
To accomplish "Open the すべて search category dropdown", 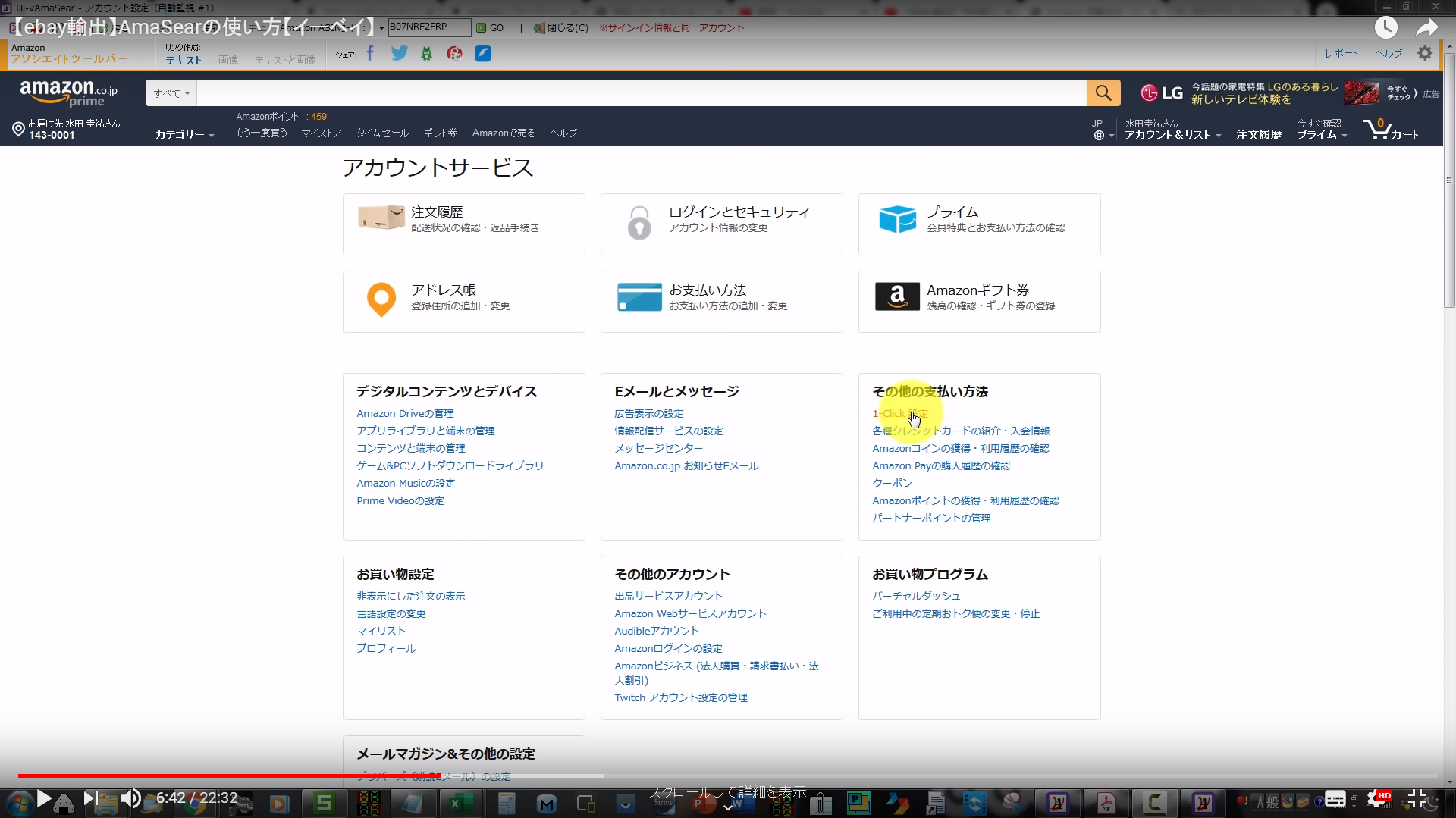I will coord(171,93).
